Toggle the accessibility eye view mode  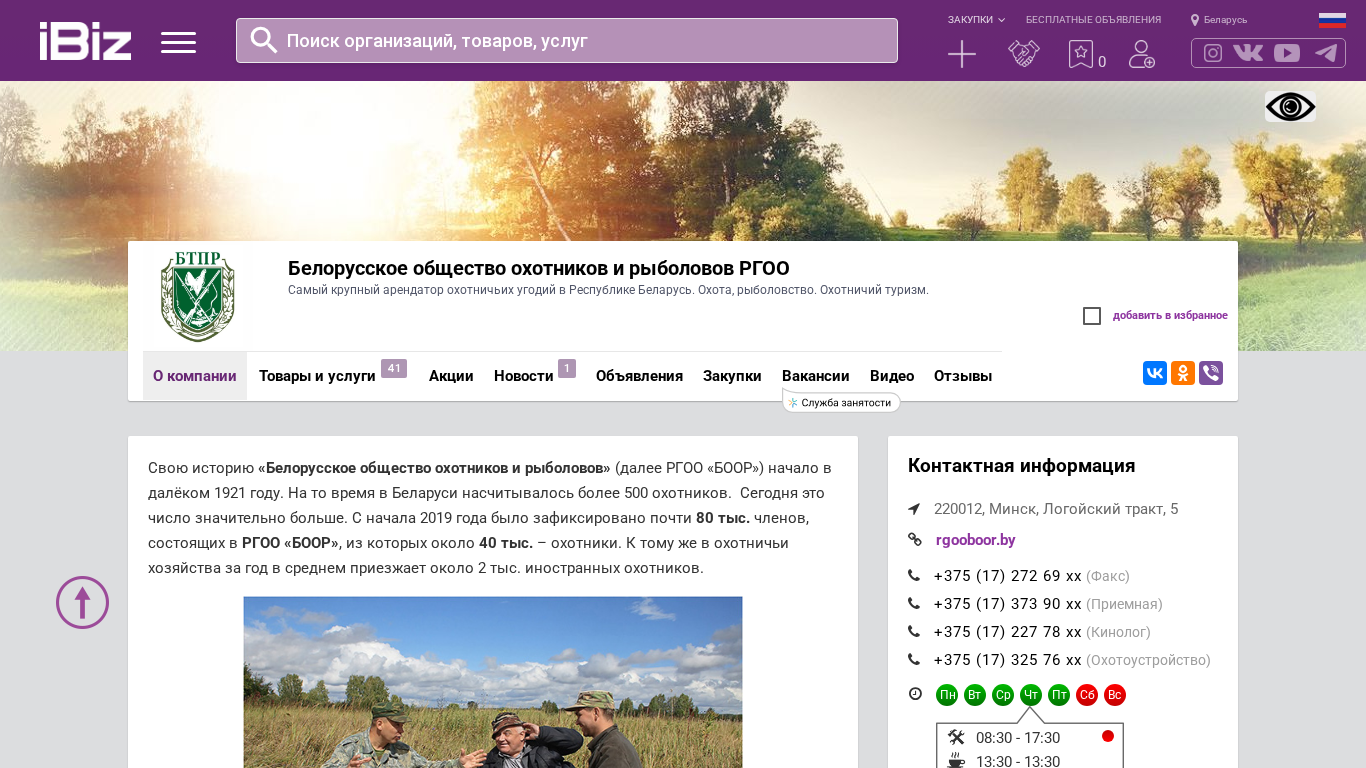tap(1290, 107)
